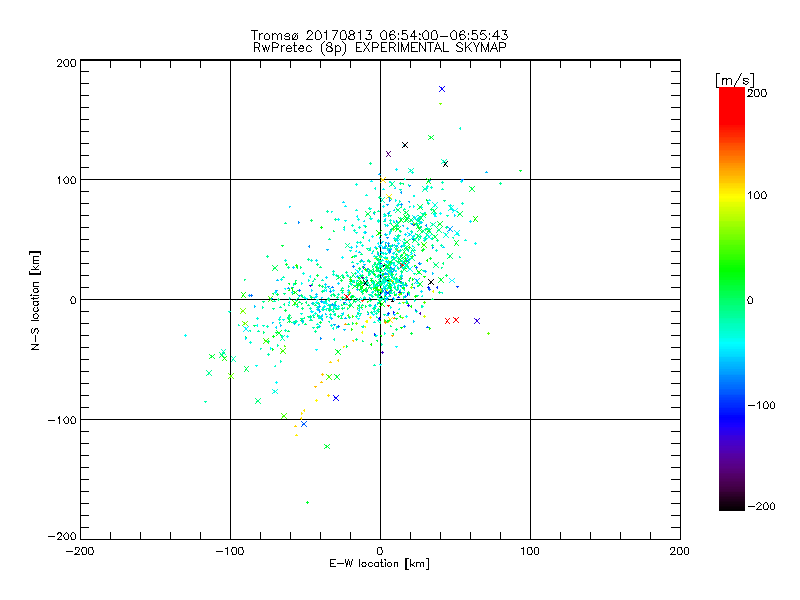Click the black bottom of the colorbar
800x600 pixels.
coord(732,505)
